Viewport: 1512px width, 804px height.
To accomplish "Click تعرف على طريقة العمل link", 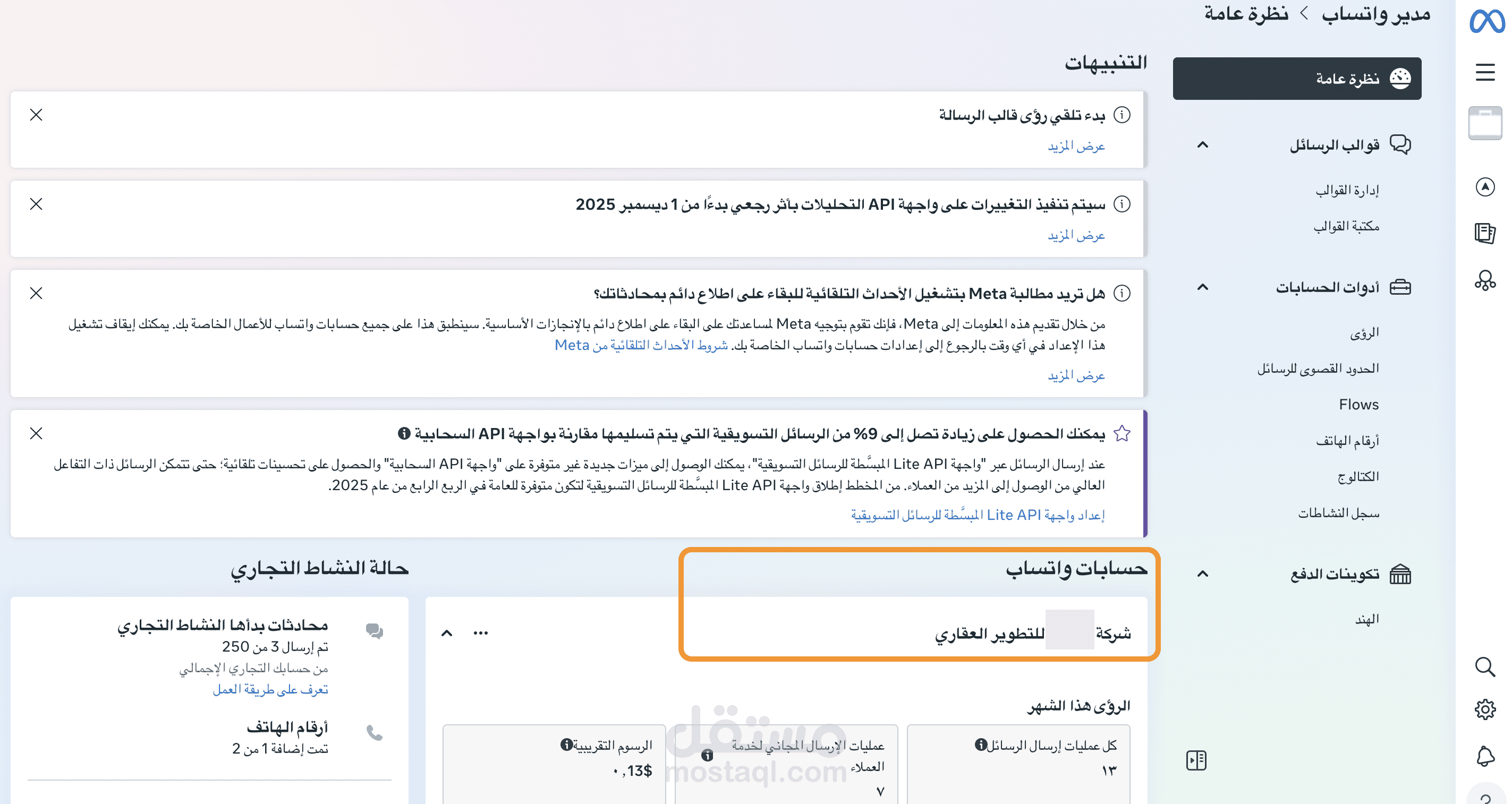I will click(x=270, y=690).
